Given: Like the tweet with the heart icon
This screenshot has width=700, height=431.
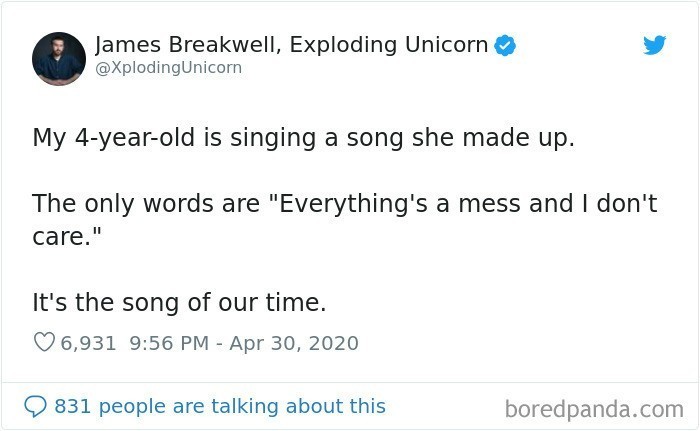Looking at the screenshot, I should 44,343.
